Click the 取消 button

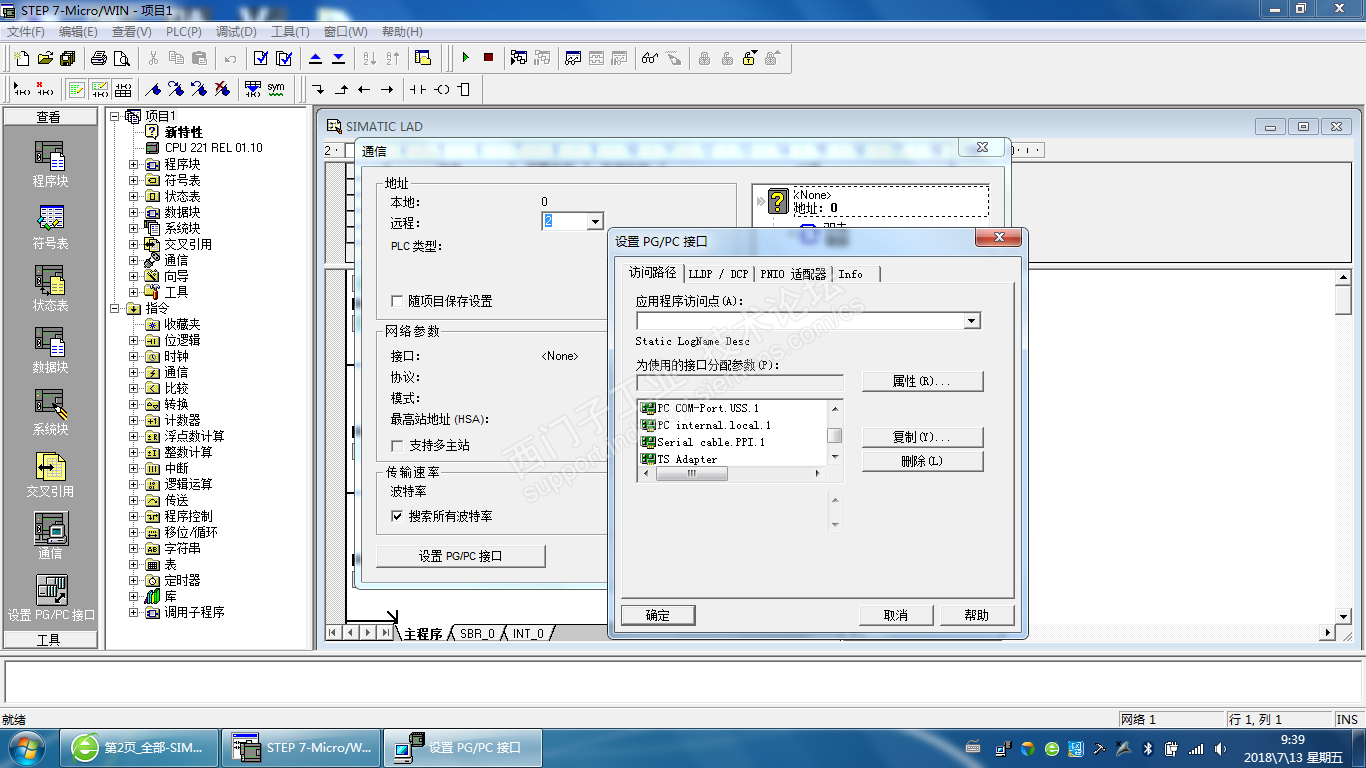tap(896, 615)
